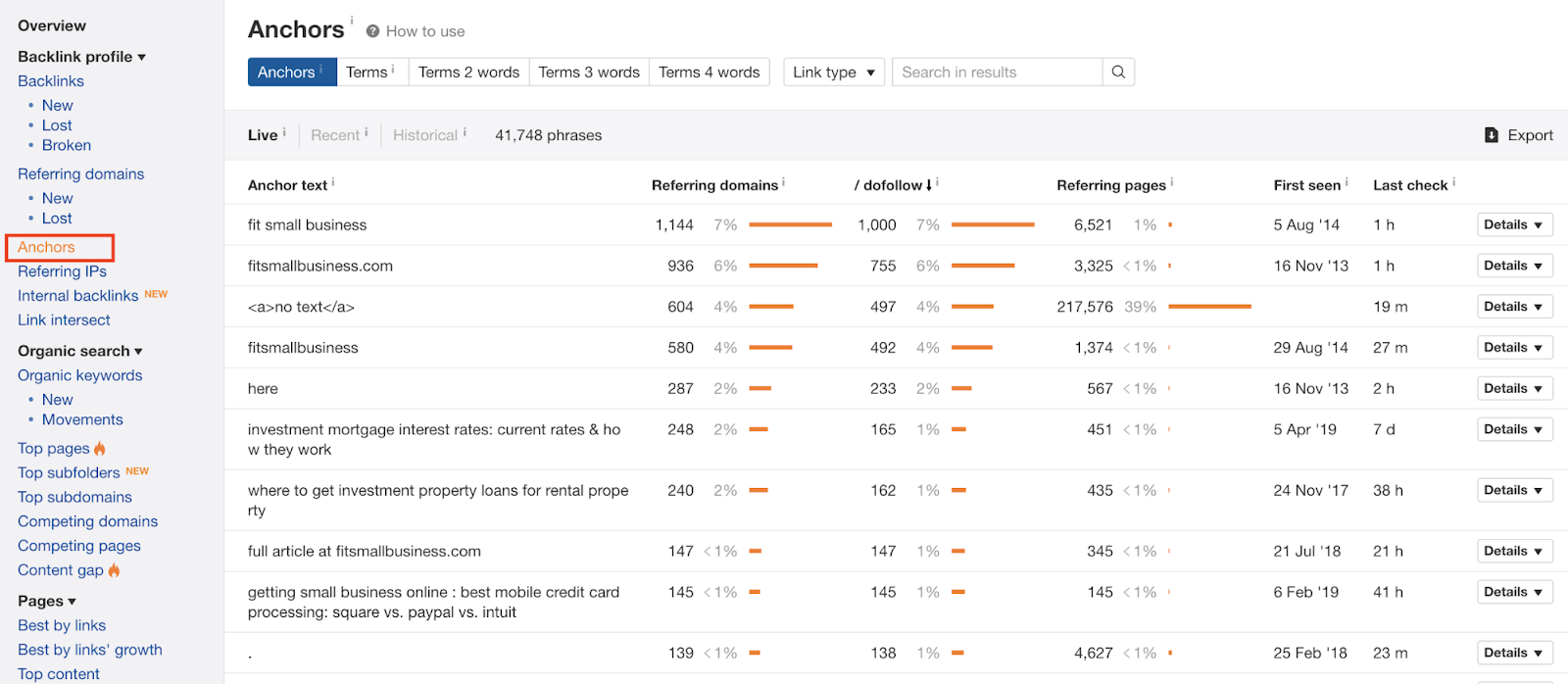Screen dimensions: 1568x684
Task: Click the How to use question icon
Action: point(372,31)
